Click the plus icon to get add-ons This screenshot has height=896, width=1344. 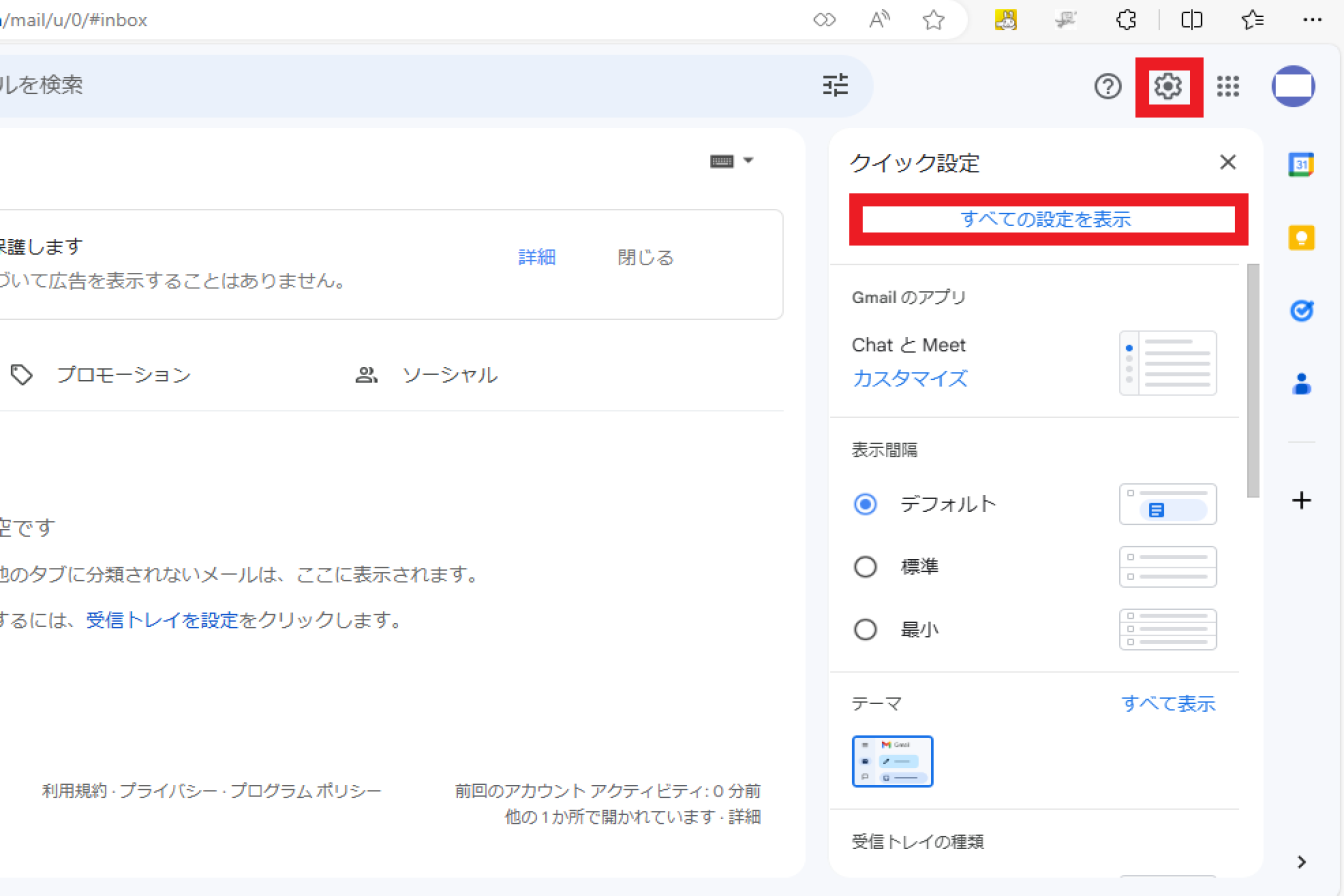1300,501
